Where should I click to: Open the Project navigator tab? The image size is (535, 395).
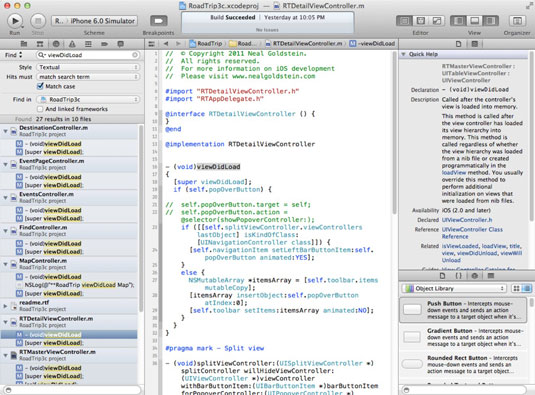[x=24, y=44]
